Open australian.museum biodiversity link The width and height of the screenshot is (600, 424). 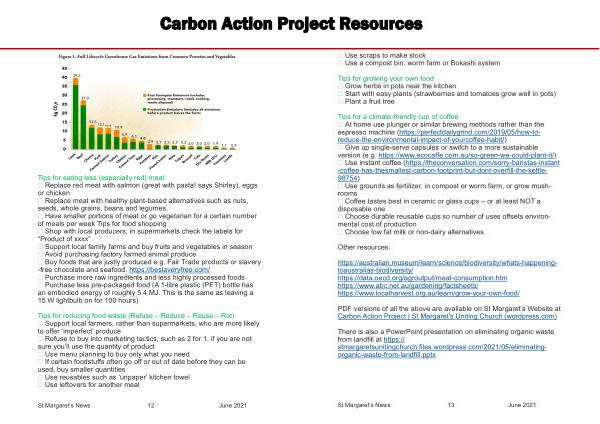click(x=447, y=266)
